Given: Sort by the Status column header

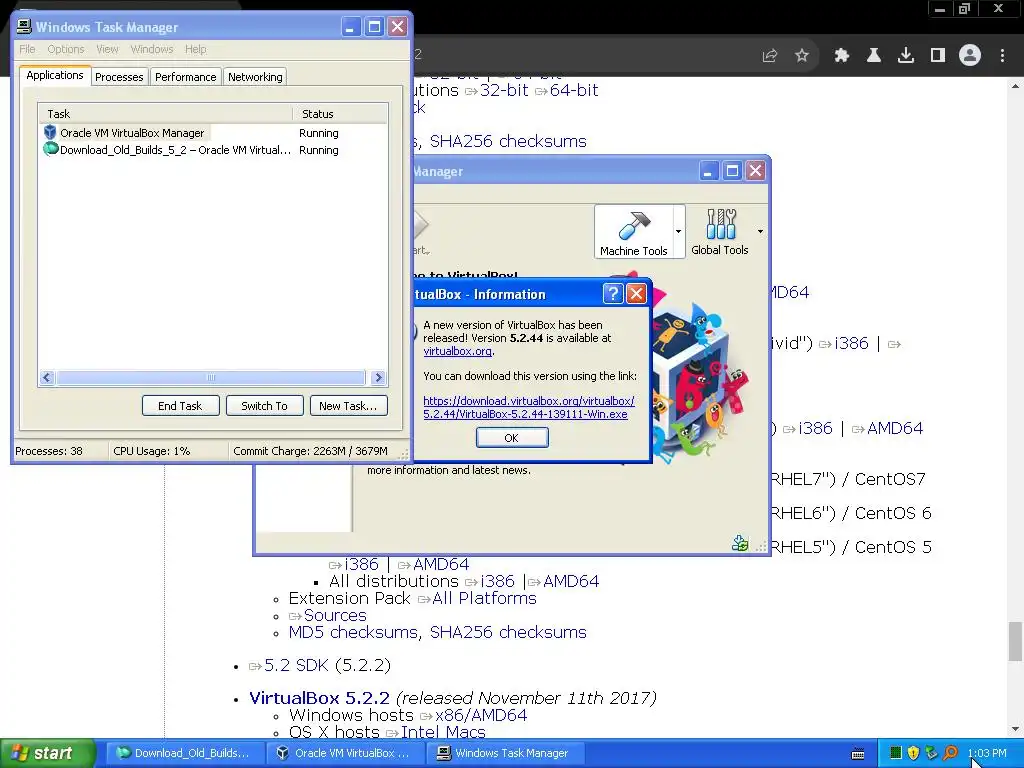Looking at the screenshot, I should click(340, 114).
